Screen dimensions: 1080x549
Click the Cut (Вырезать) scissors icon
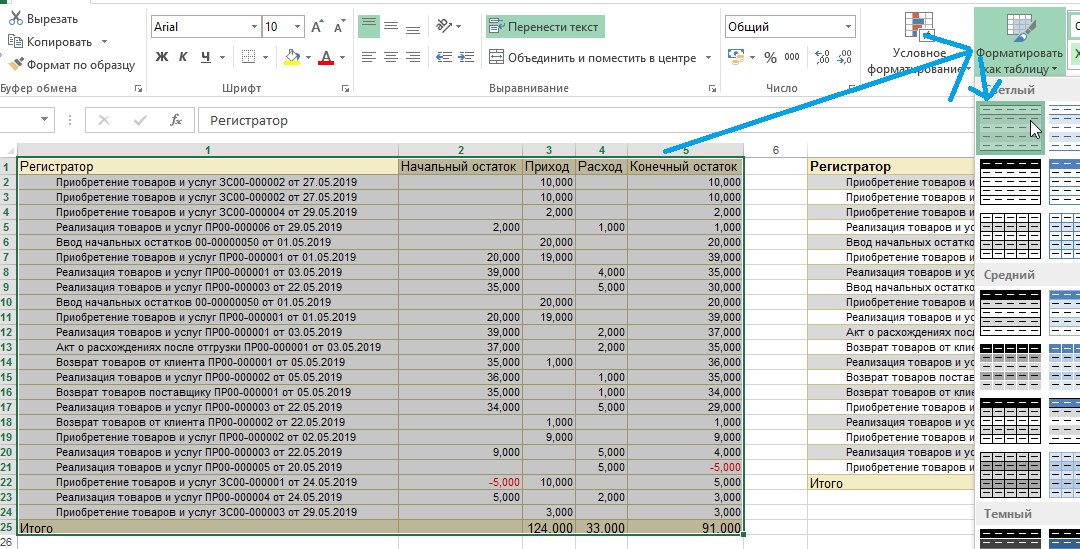tap(16, 19)
